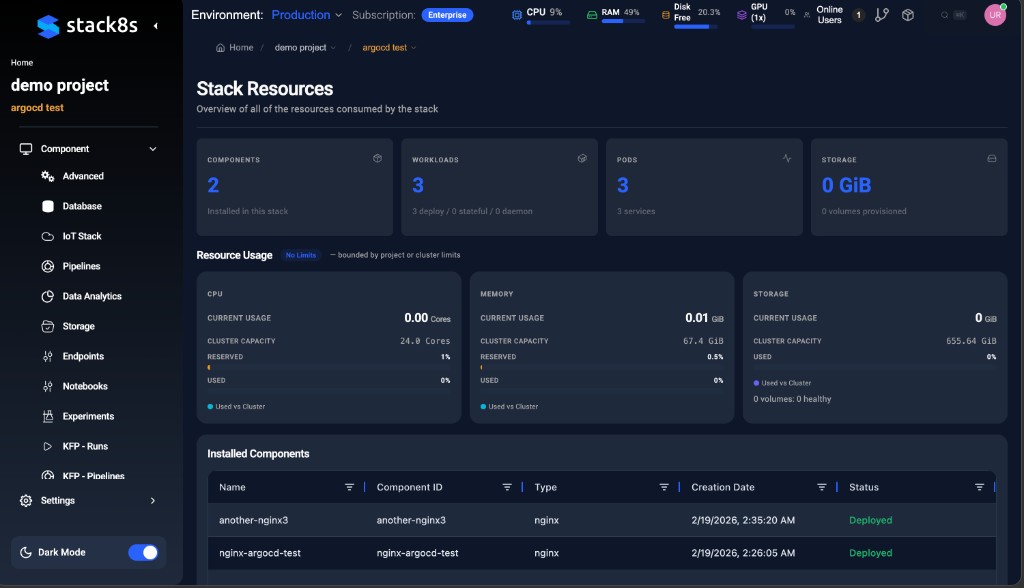Click the GPU layers icon
1024x588 pixels.
(741, 14)
